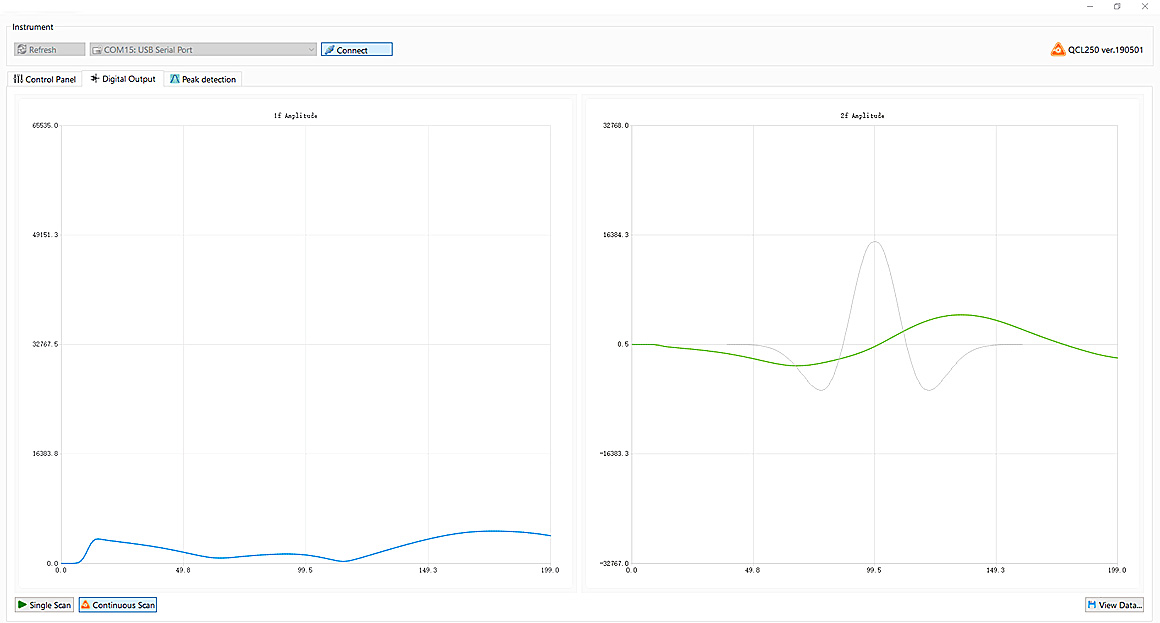This screenshot has height=623, width=1160.
Task: Click the Refresh ports icon button
Action: pos(22,50)
